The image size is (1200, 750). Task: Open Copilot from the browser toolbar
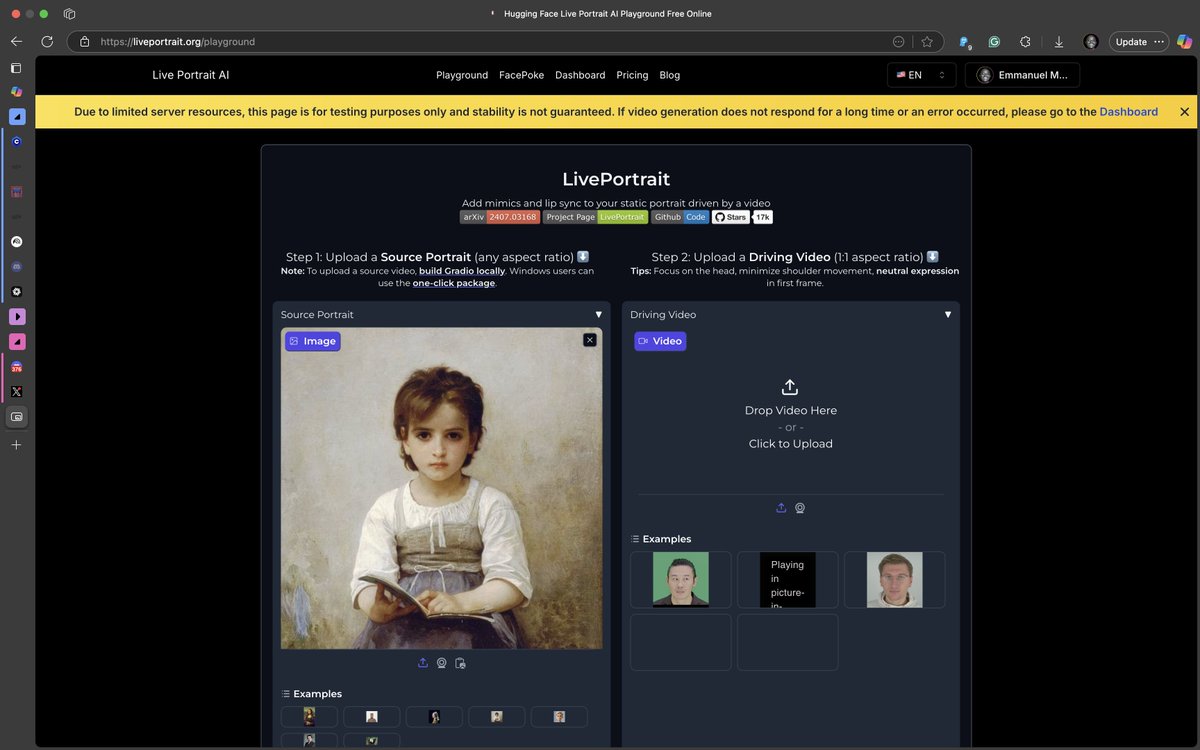click(1184, 42)
